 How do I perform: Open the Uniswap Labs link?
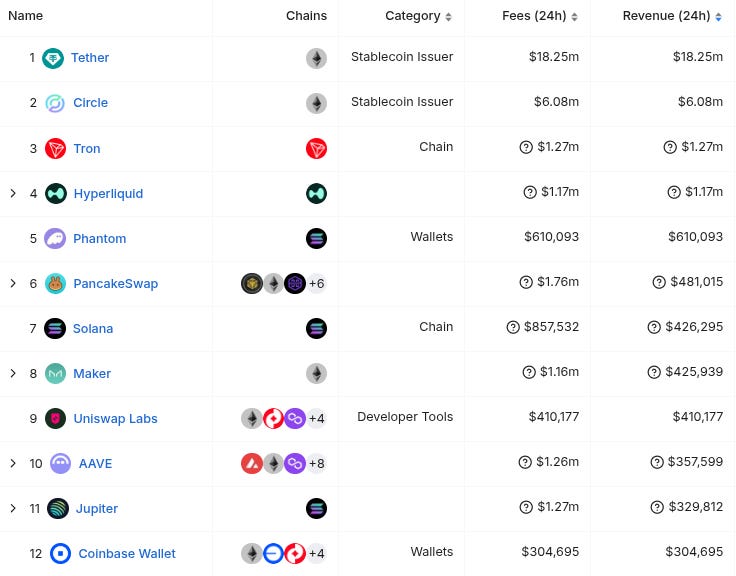tap(115, 419)
